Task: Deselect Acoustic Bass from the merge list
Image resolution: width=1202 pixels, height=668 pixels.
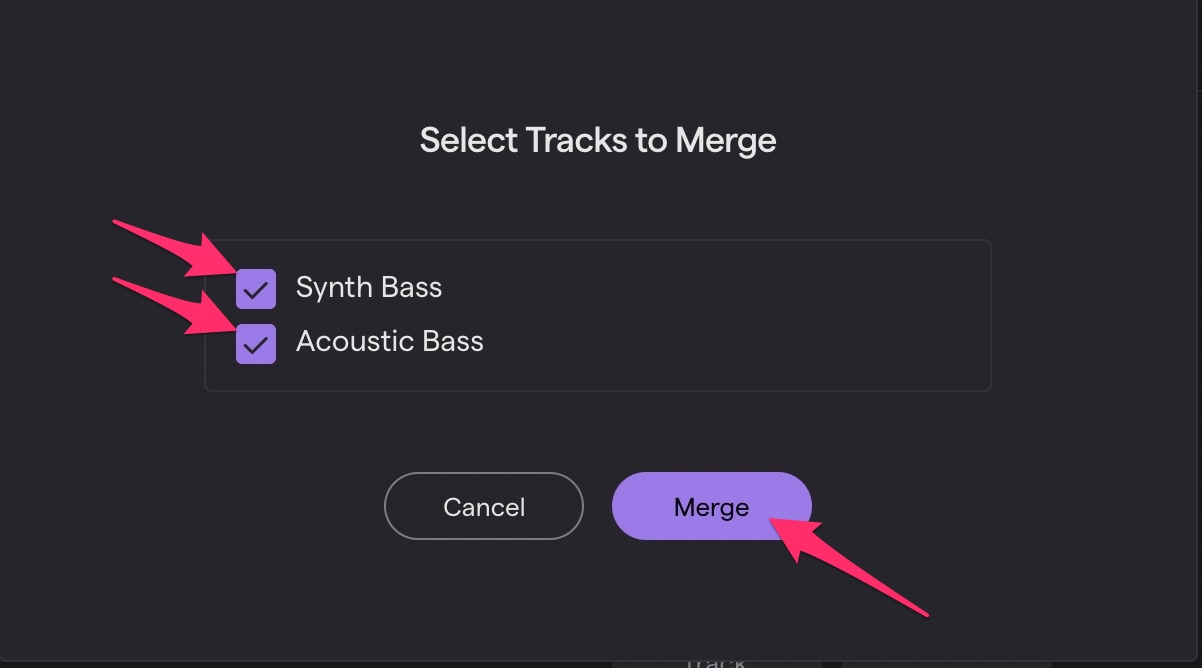Action: pyautogui.click(x=256, y=344)
